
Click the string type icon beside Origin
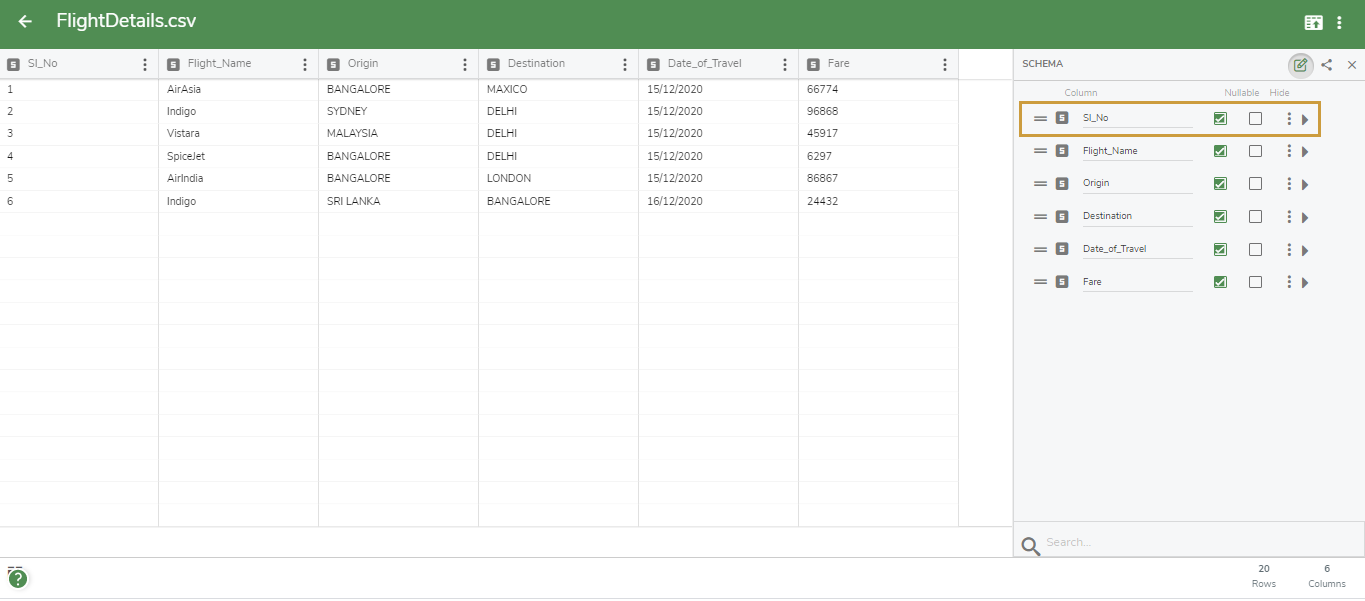[1062, 183]
